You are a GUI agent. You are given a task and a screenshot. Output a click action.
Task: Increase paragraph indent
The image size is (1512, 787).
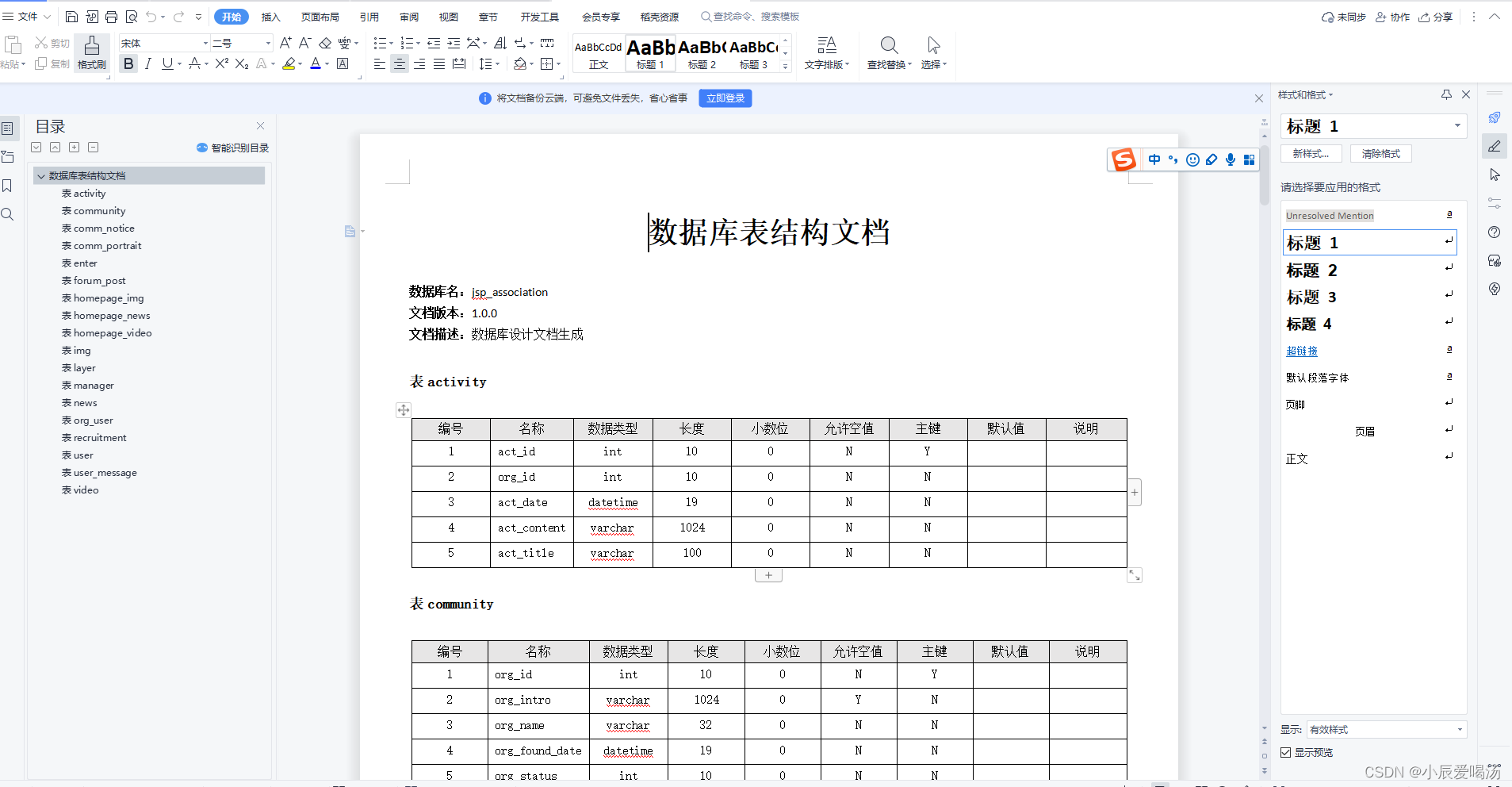454,43
